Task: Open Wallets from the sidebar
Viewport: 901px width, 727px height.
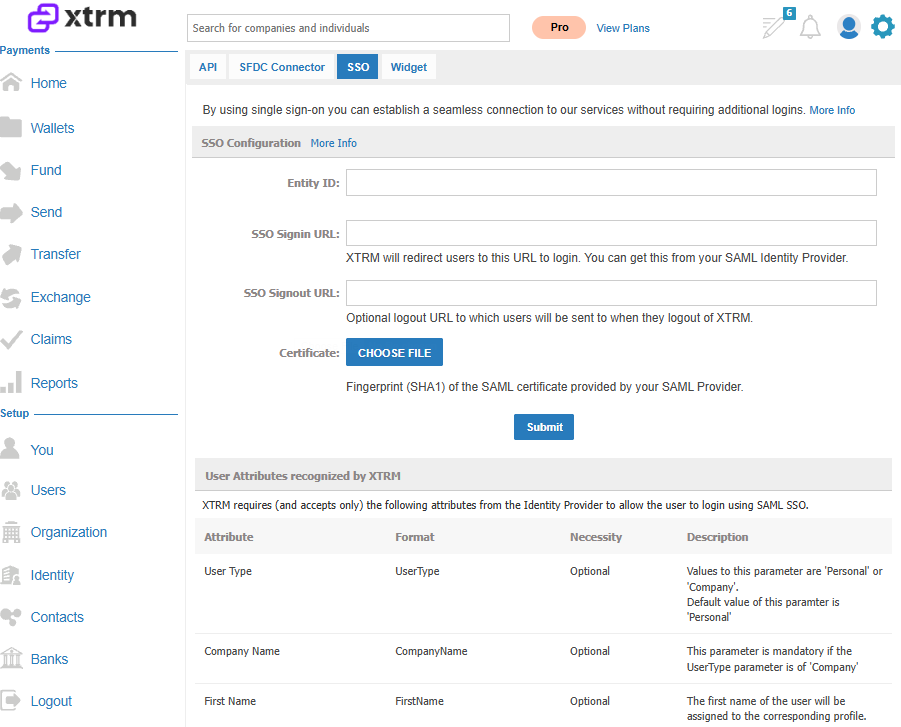Action: point(52,128)
